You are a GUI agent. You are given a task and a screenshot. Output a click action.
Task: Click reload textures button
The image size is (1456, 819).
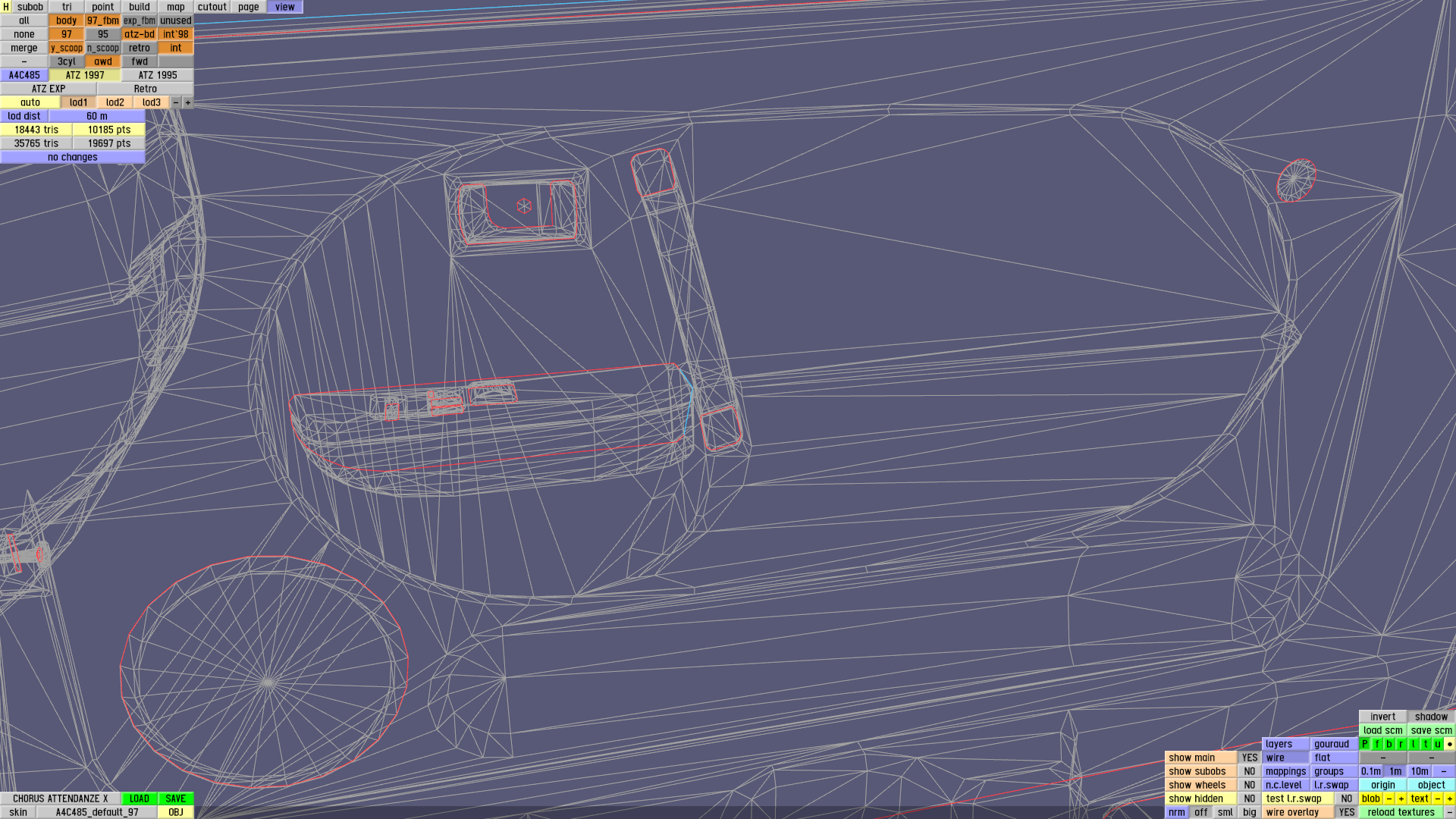[1401, 812]
